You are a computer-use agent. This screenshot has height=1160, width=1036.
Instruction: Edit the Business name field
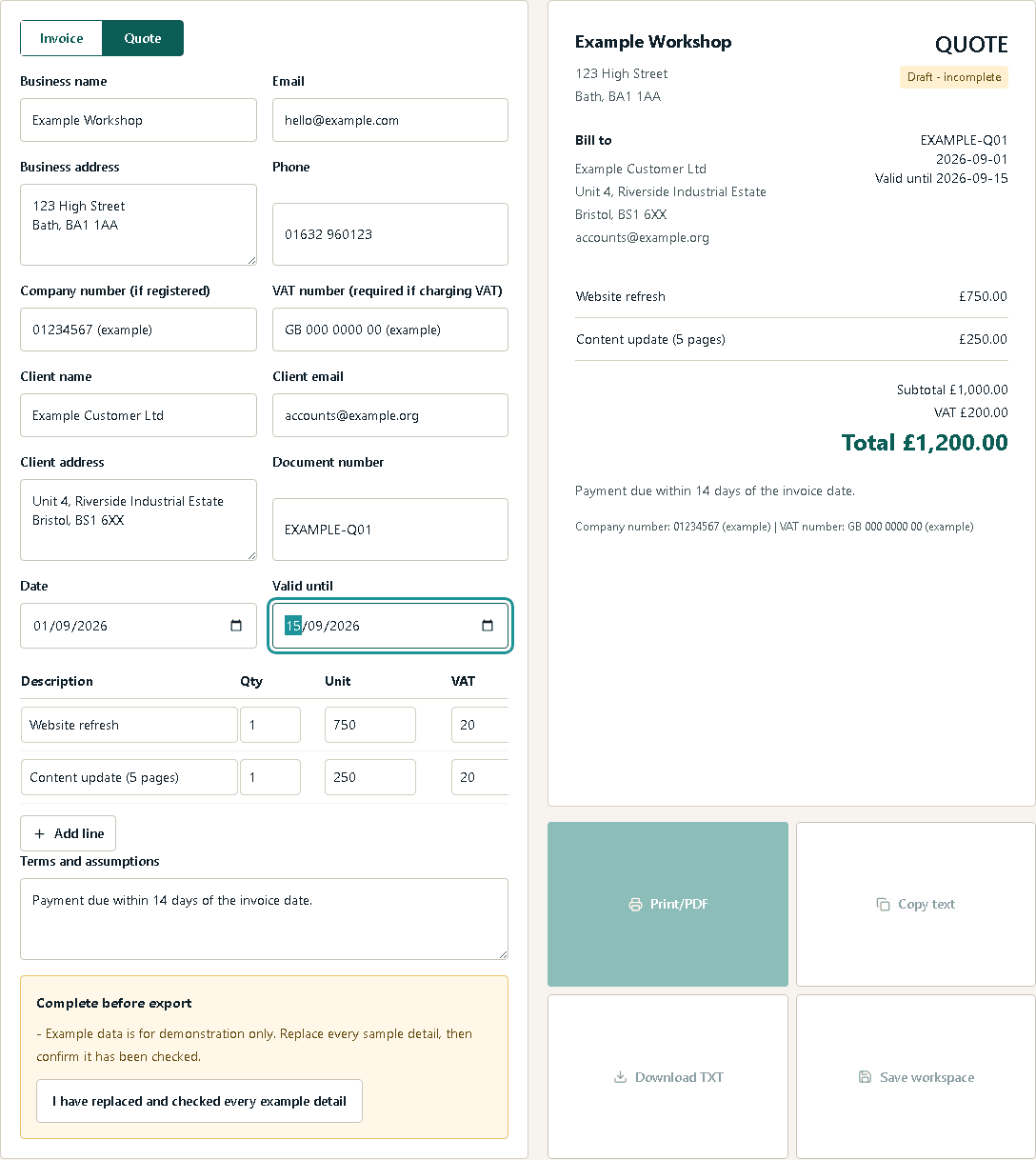pyautogui.click(x=139, y=120)
